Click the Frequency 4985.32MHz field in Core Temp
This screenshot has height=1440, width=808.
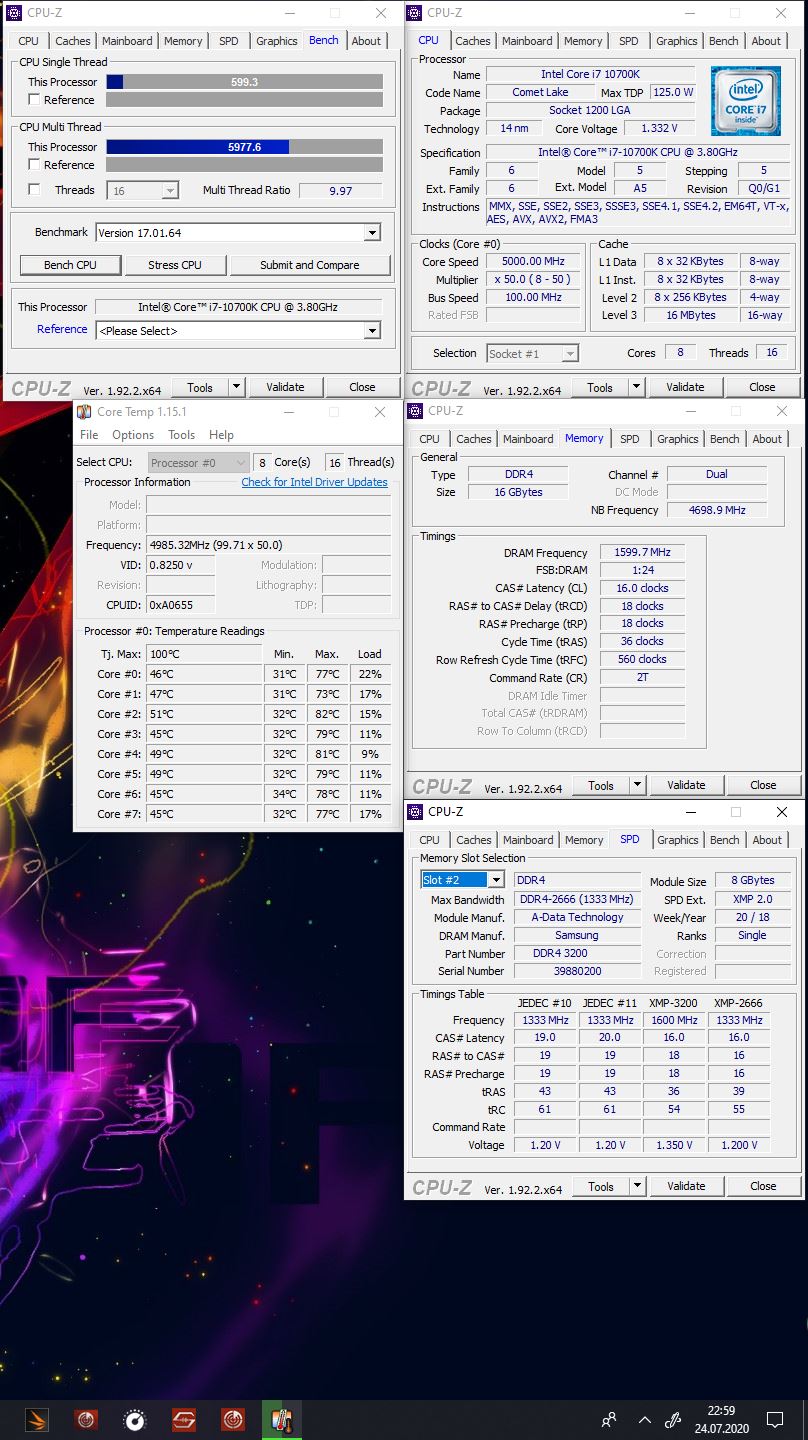coord(268,545)
